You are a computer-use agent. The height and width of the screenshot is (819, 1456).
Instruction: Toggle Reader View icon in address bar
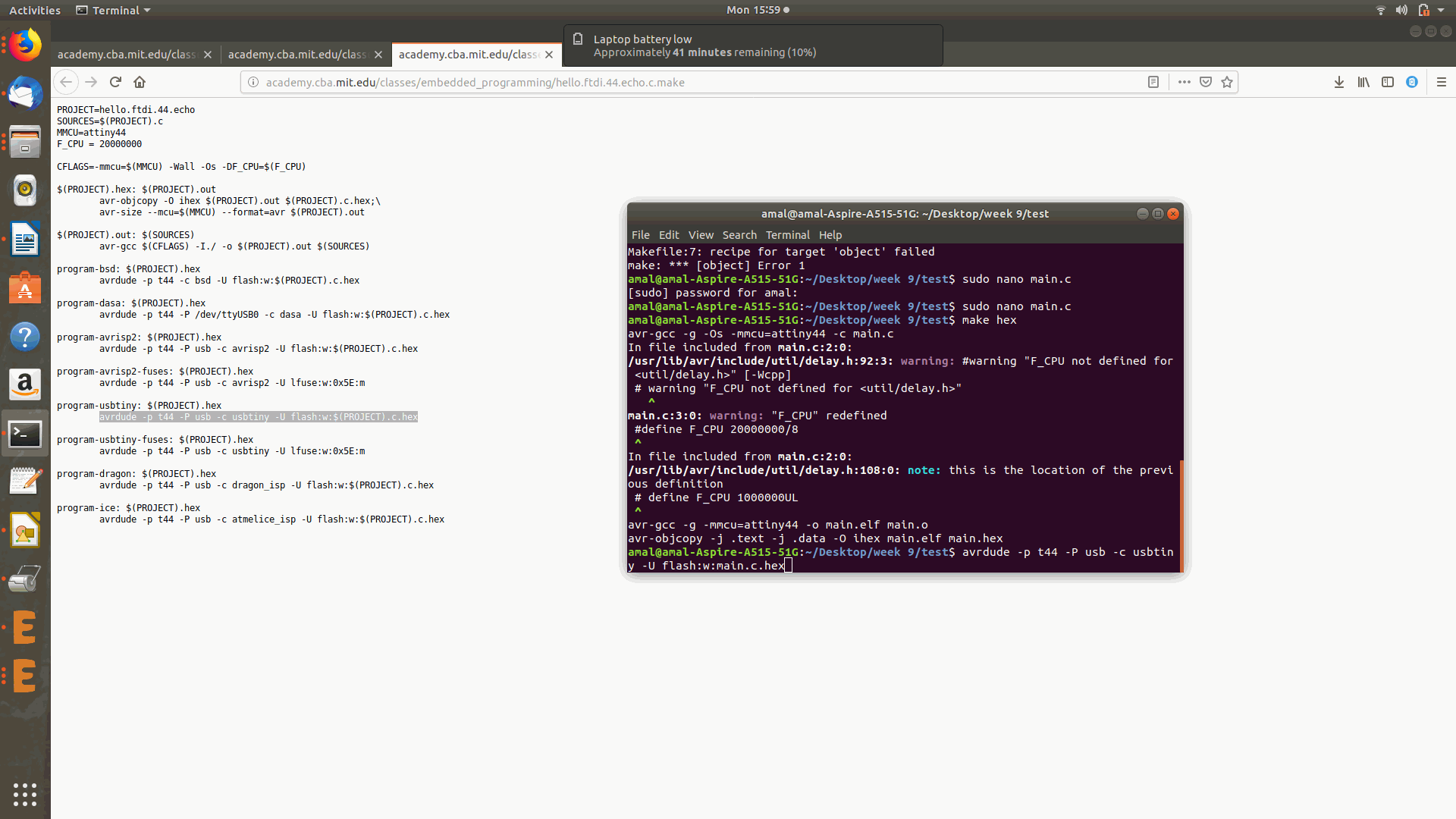[1153, 82]
